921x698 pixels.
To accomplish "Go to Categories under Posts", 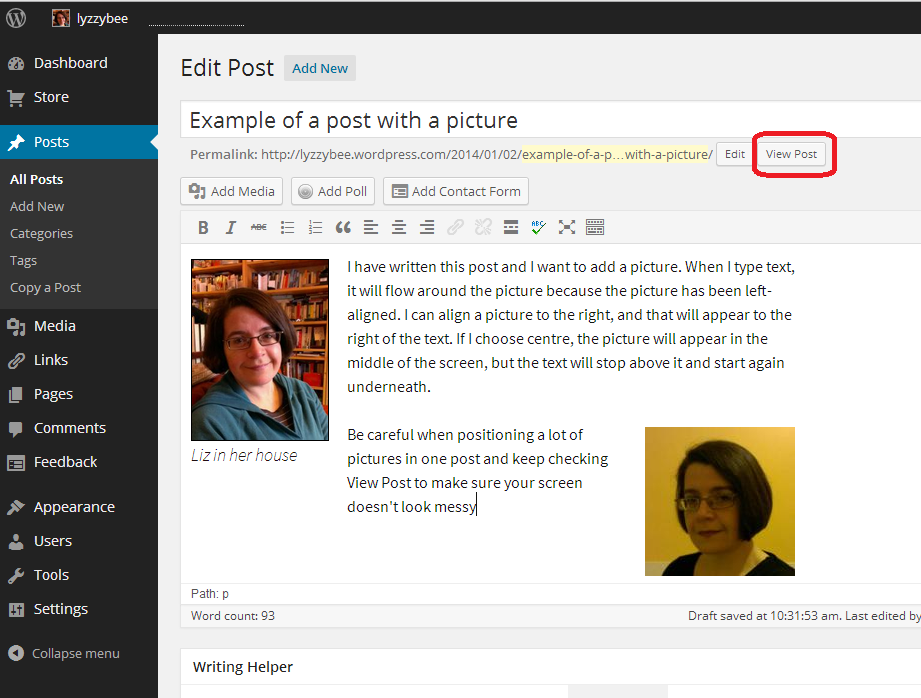I will coord(41,233).
